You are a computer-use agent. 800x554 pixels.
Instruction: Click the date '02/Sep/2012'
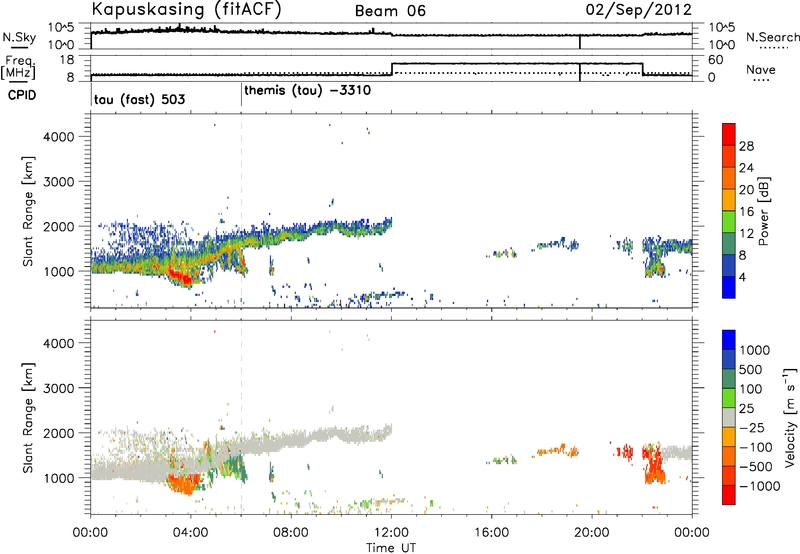pyautogui.click(x=639, y=10)
